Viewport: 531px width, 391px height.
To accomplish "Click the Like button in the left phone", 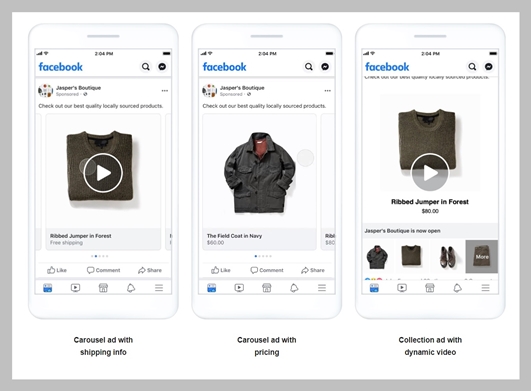I will click(57, 270).
